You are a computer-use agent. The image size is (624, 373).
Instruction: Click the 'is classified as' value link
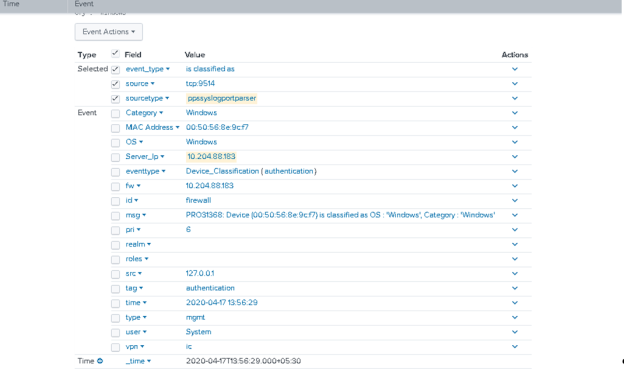210,69
